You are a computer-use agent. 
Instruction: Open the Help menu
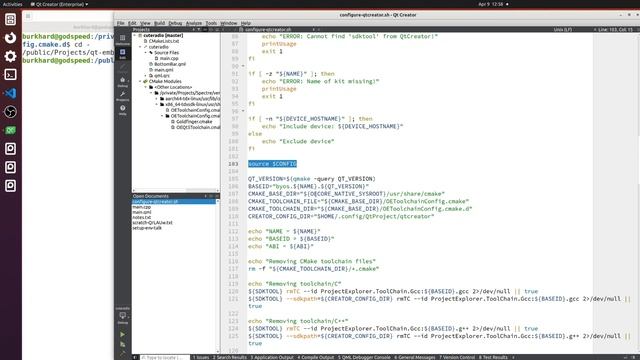(246, 23)
